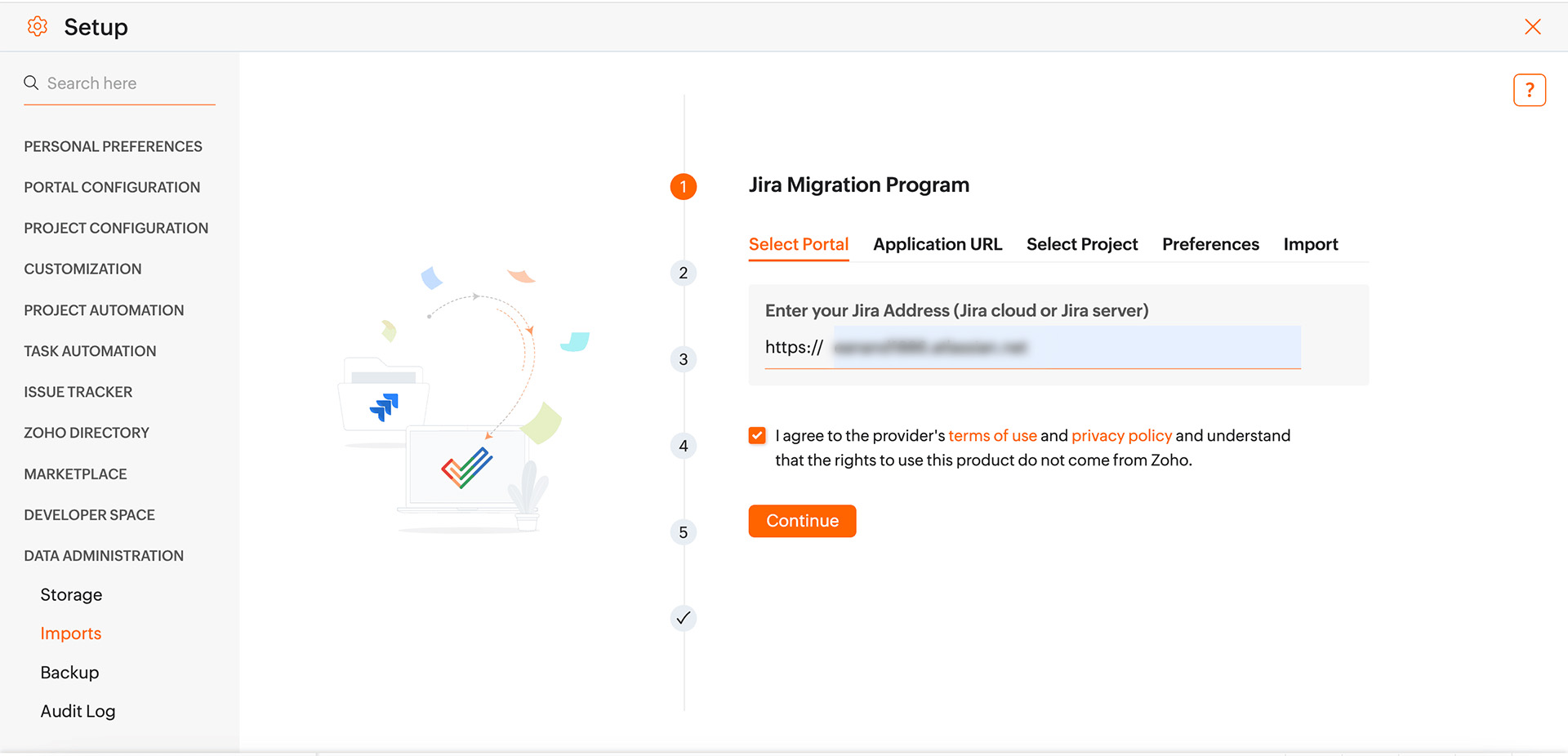Screen dimensions: 1568x756
Task: Open the terms of use link
Action: tap(992, 436)
